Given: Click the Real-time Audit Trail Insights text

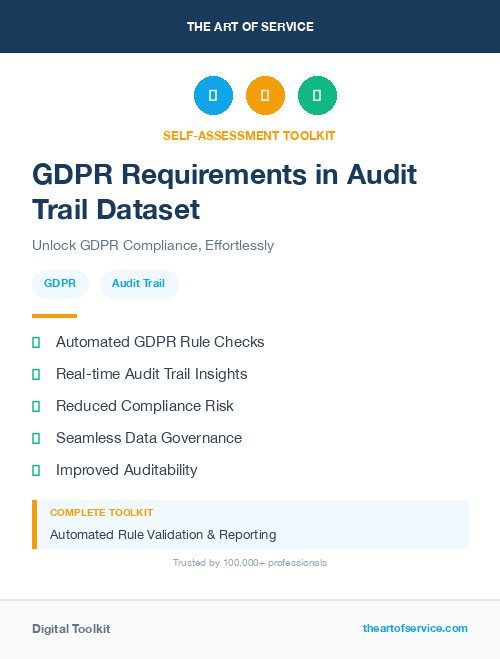Looking at the screenshot, I should pos(152,374).
